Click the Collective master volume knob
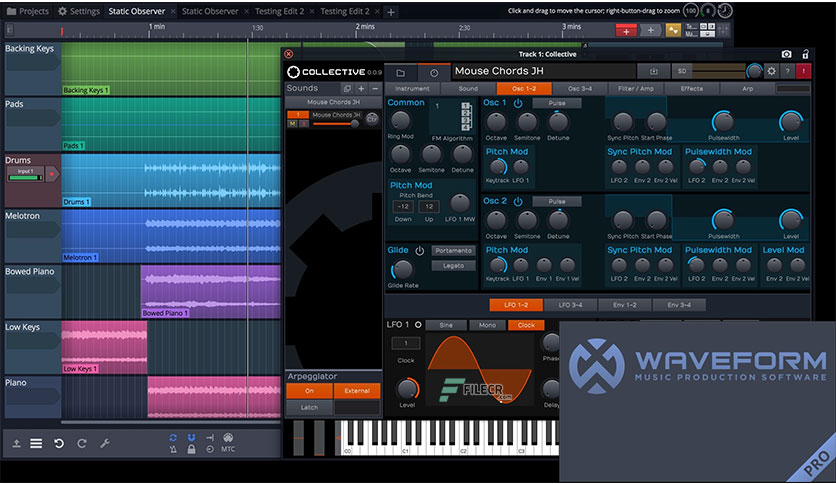The height and width of the screenshot is (484, 836). coord(754,71)
